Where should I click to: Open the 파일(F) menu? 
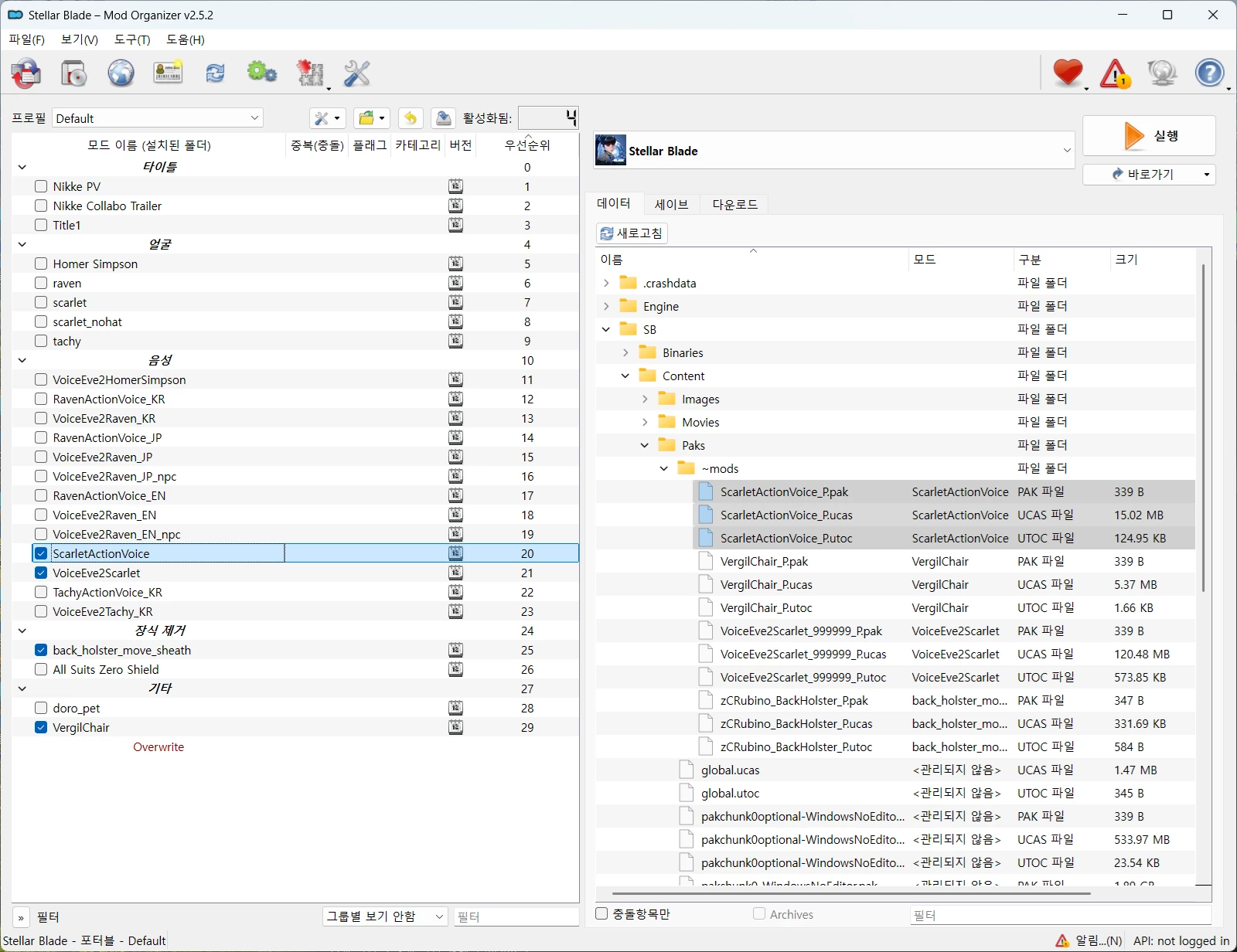point(27,39)
